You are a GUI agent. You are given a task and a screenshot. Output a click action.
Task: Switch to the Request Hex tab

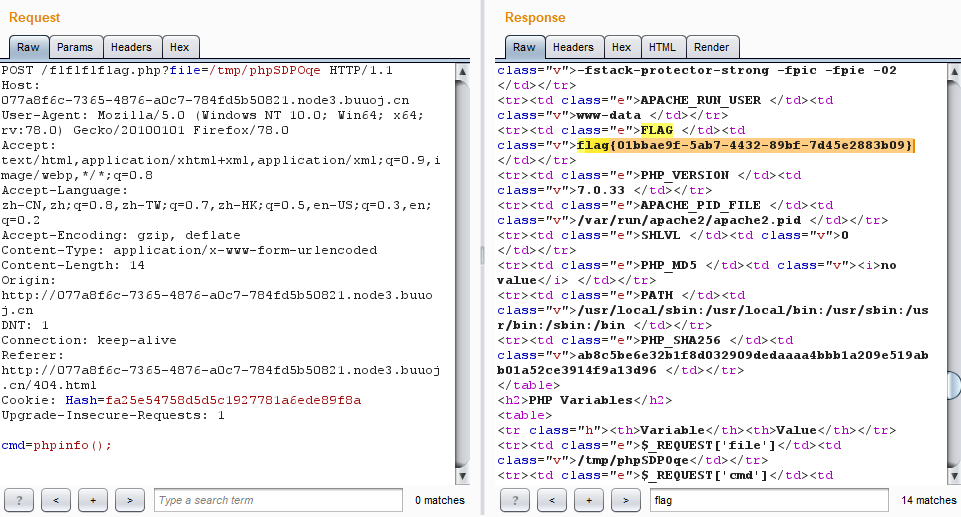point(180,47)
